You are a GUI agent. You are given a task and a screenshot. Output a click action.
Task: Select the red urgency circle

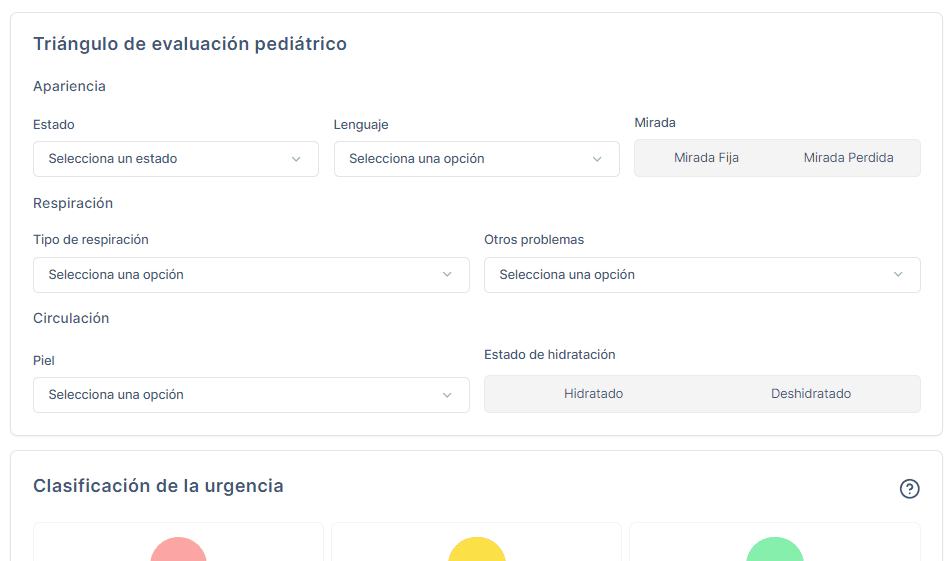coord(178,551)
